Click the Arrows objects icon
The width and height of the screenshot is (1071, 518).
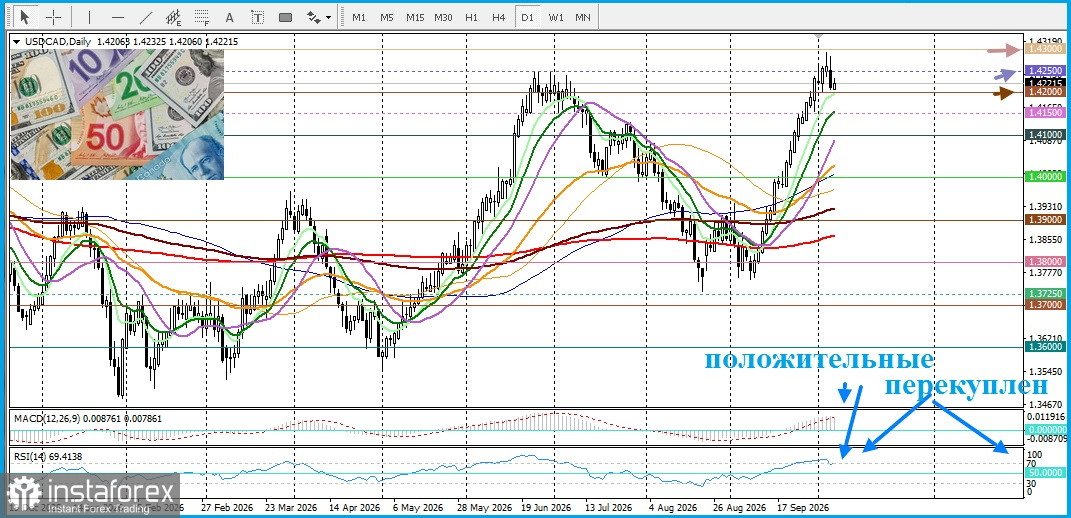[313, 17]
